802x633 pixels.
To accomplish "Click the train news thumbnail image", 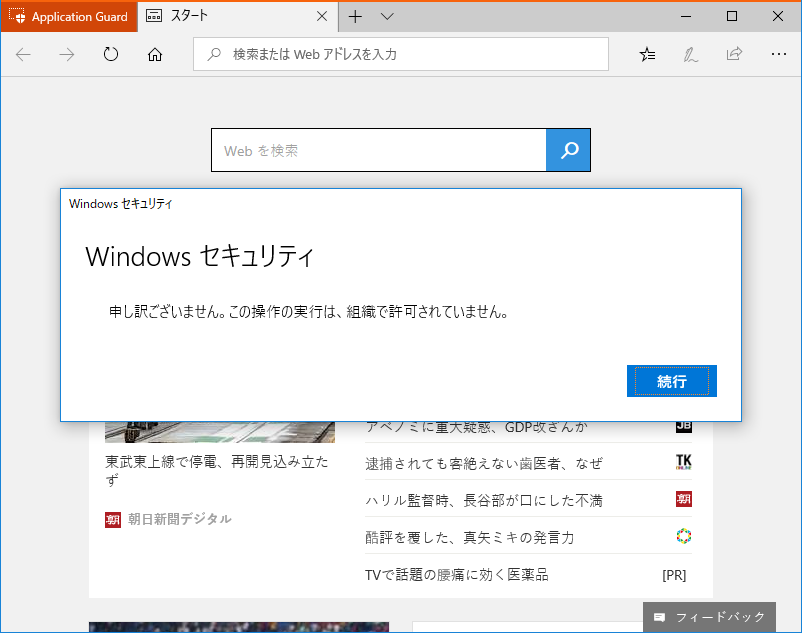I will point(220,432).
